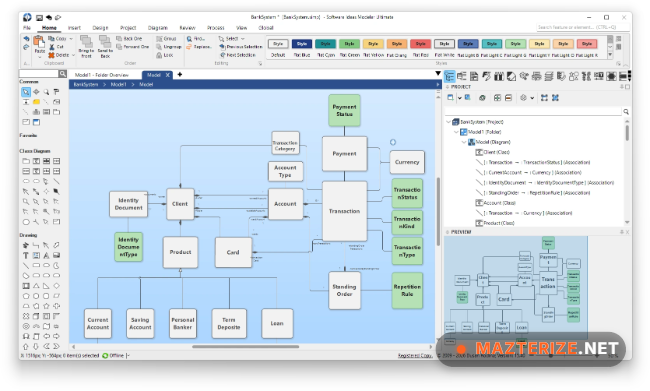
Task: Close the Model diagram tab
Action: (x=167, y=75)
